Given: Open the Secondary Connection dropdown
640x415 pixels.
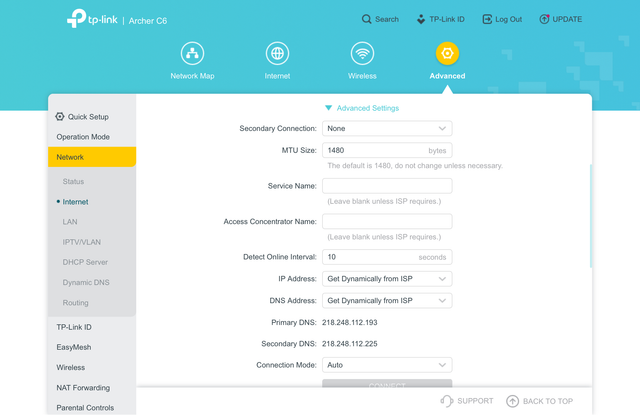Looking at the screenshot, I should pos(386,128).
